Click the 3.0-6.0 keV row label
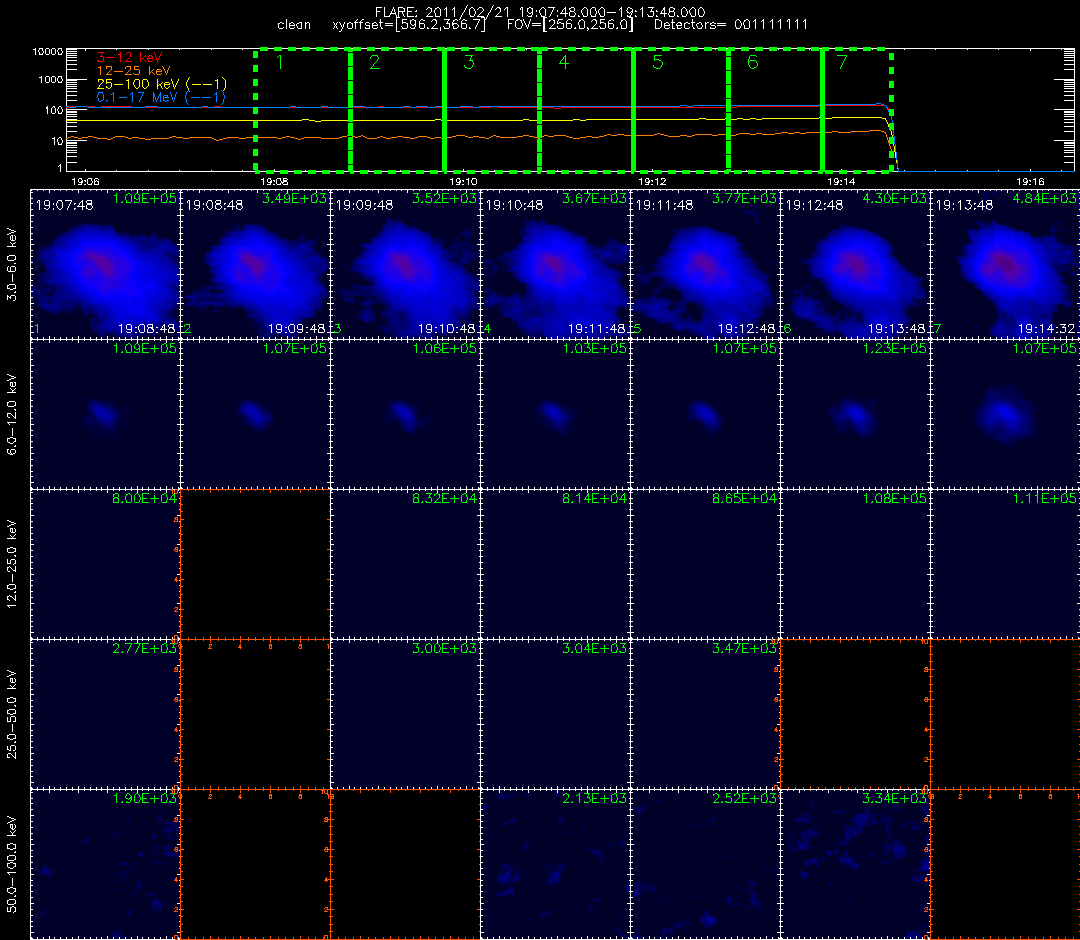 pos(12,265)
